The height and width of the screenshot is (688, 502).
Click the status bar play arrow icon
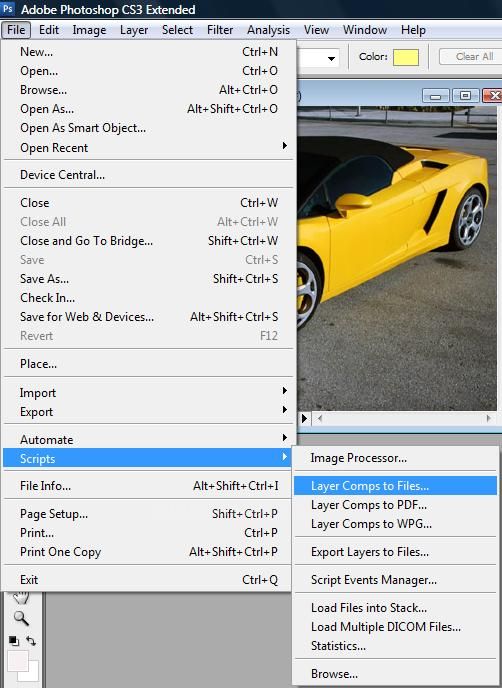[304, 419]
